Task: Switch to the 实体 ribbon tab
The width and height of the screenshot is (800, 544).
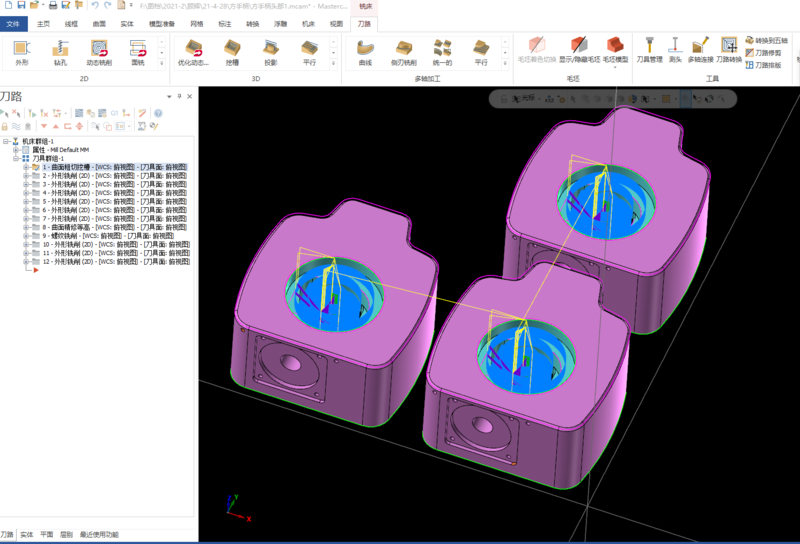Action: coord(127,23)
